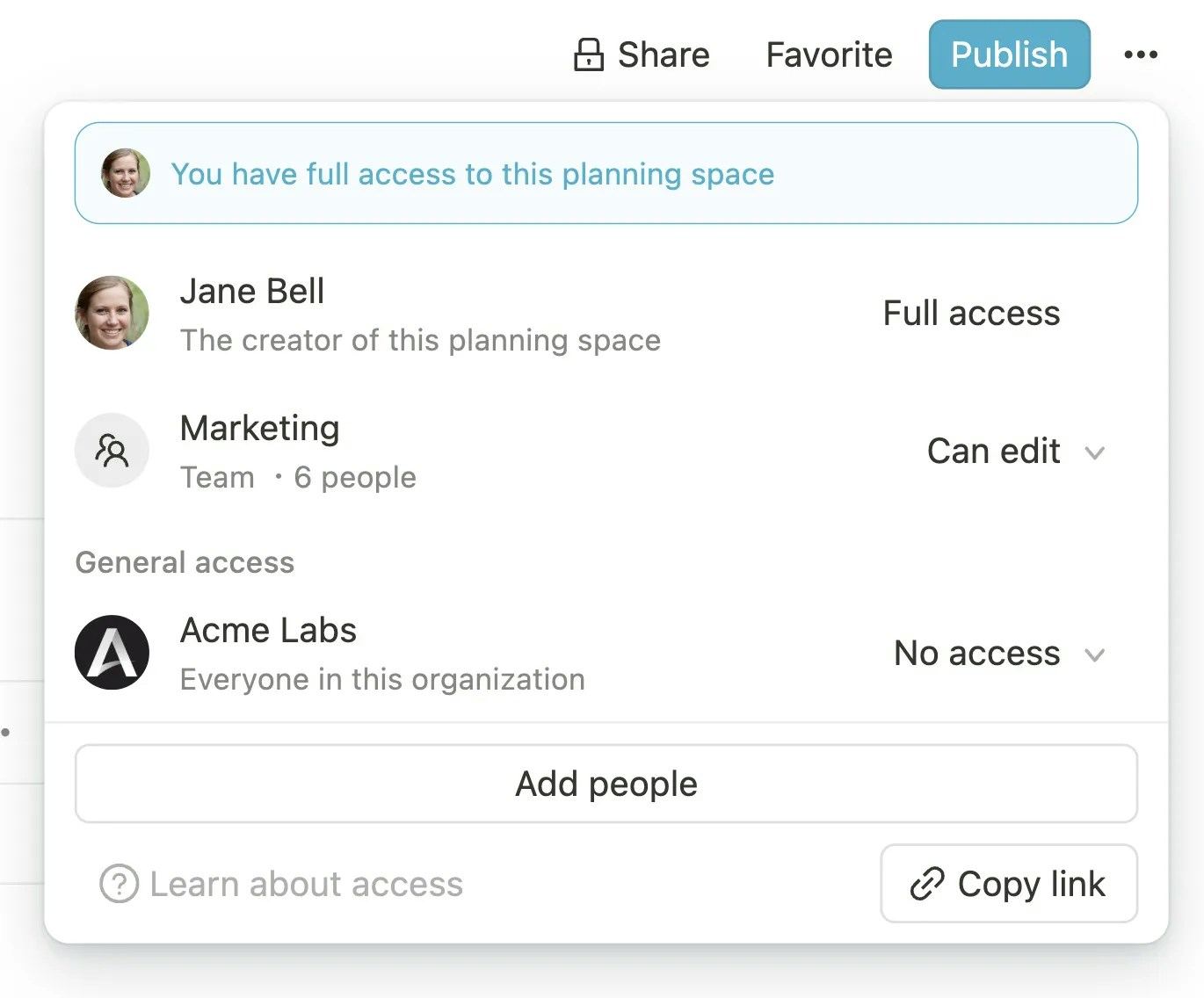Screen dimensions: 1204x998
Task: Click the Add people button
Action: (x=606, y=784)
